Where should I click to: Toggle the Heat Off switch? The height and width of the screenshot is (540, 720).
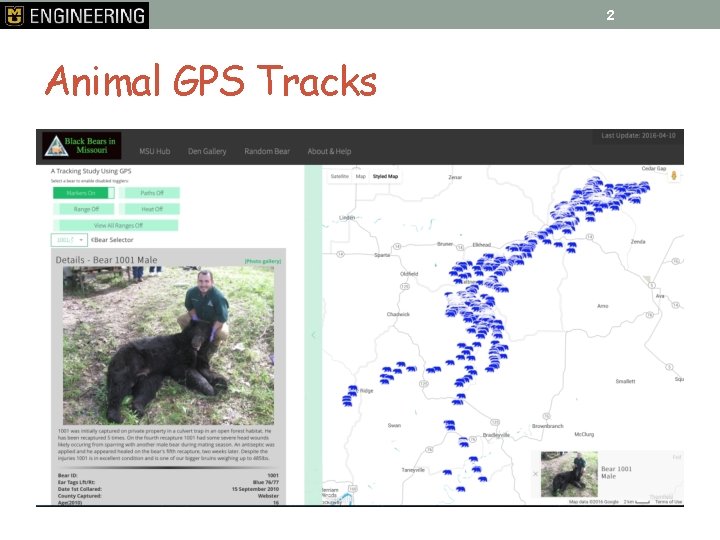[150, 209]
